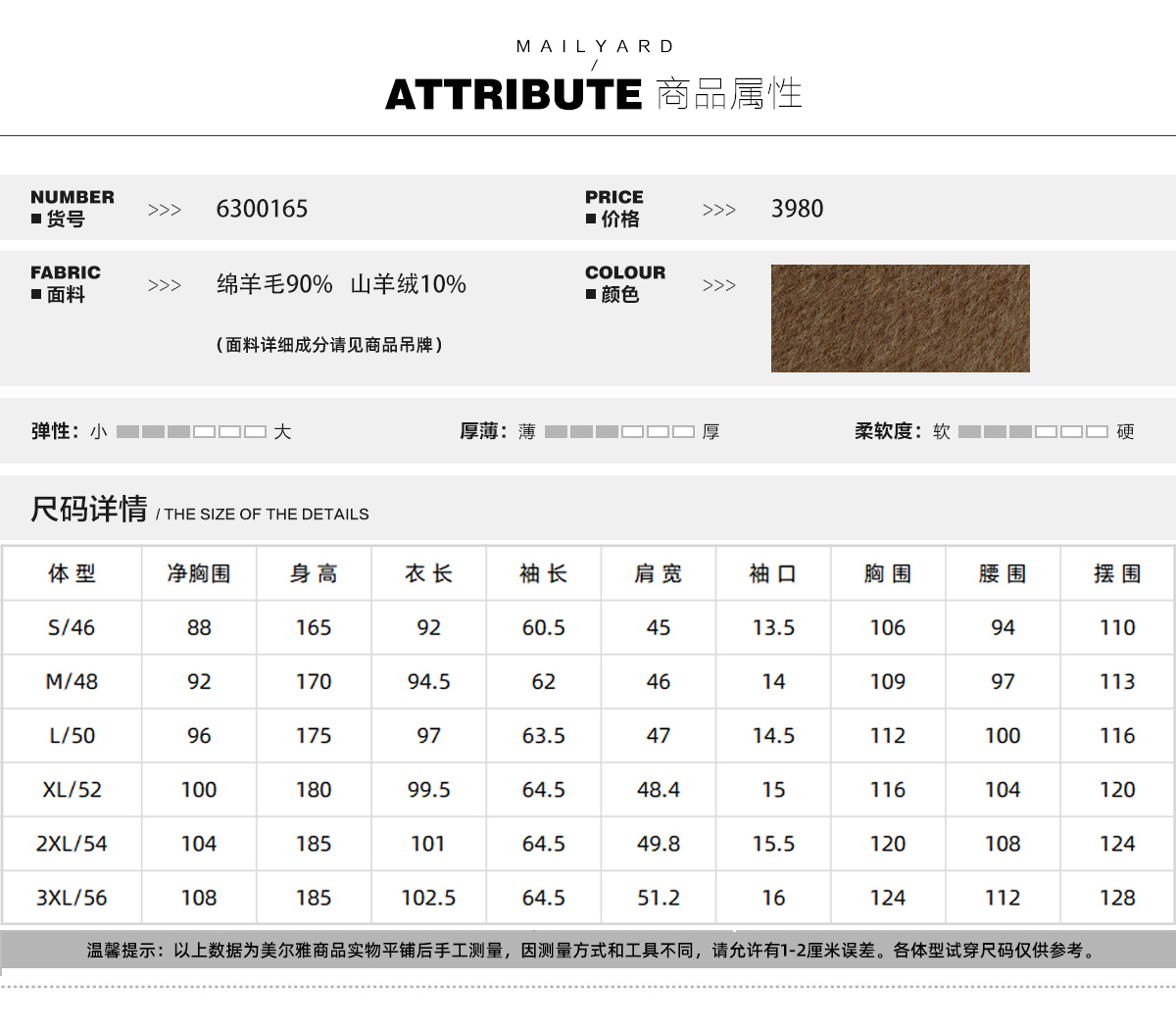Click the fabric text 绵羊毛90% 山羊绒10%

click(x=341, y=284)
